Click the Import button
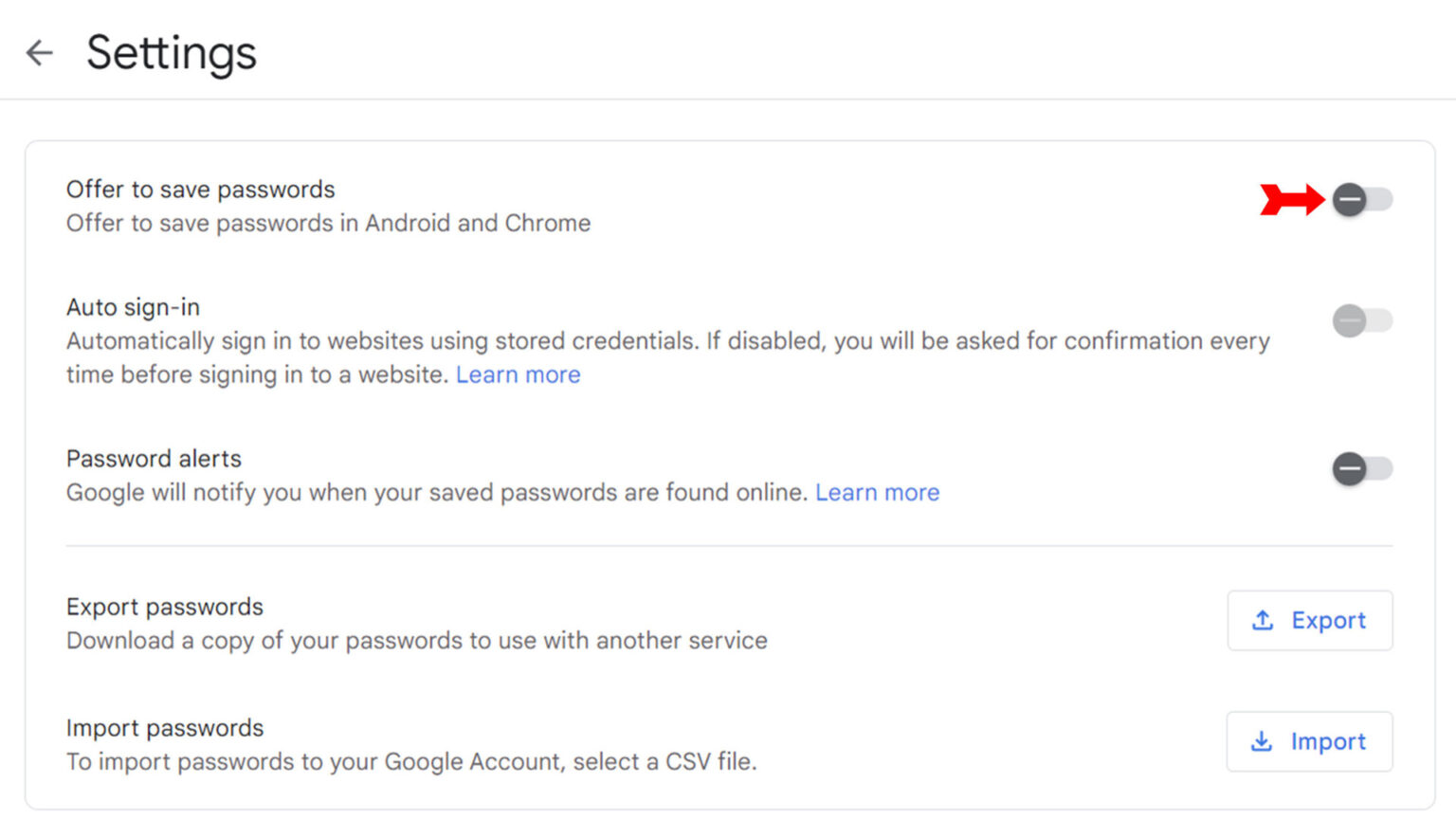The width and height of the screenshot is (1456, 819). point(1309,741)
